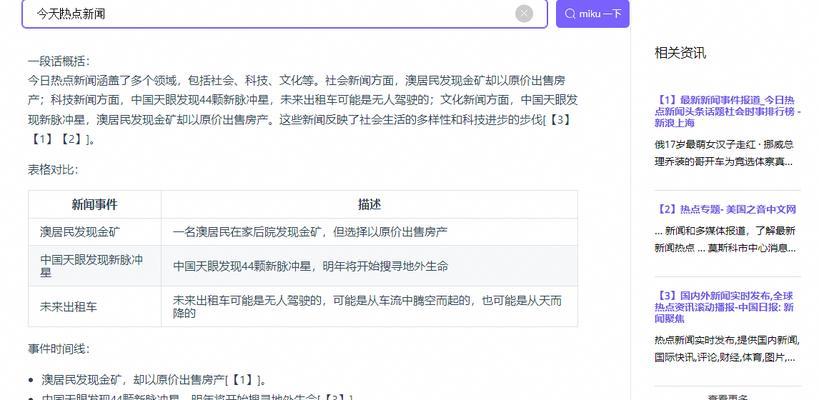Click the 事件时间线 label
The width and height of the screenshot is (819, 400).
click(59, 349)
